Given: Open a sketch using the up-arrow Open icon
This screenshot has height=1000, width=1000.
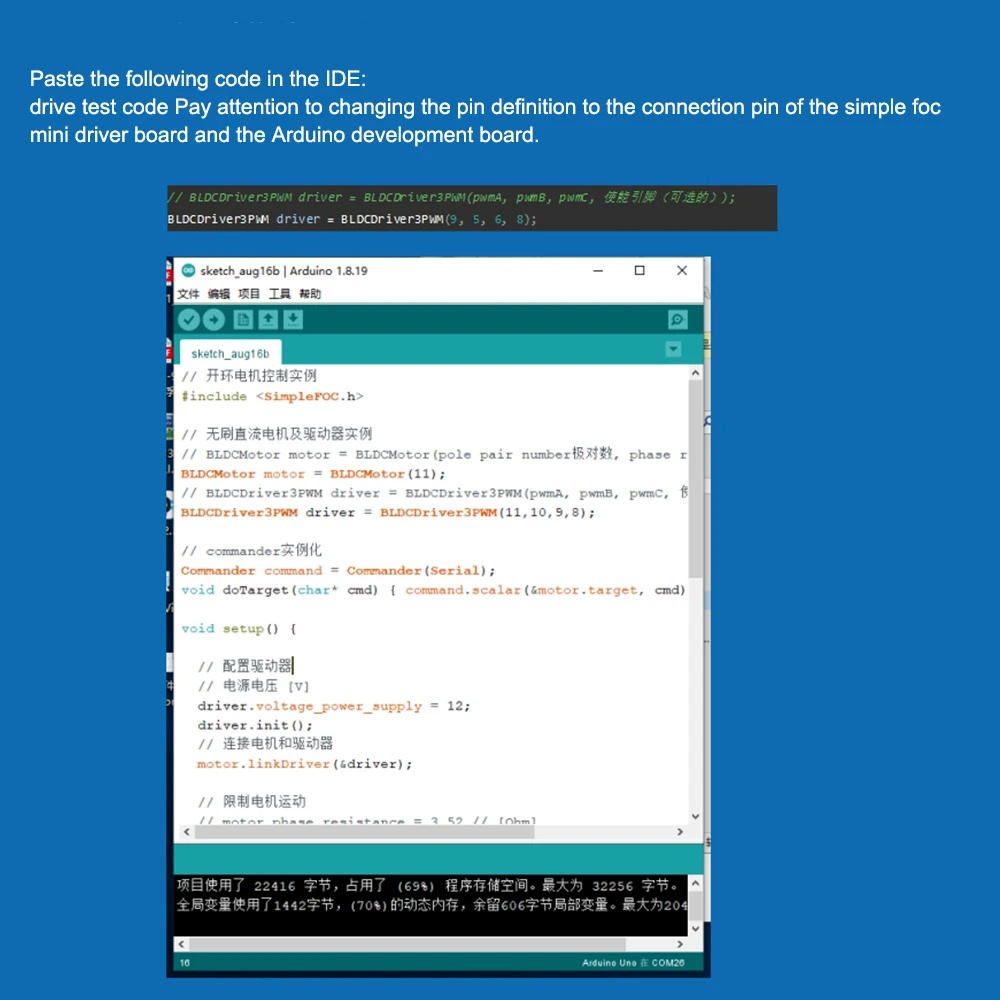Looking at the screenshot, I should pyautogui.click(x=268, y=320).
